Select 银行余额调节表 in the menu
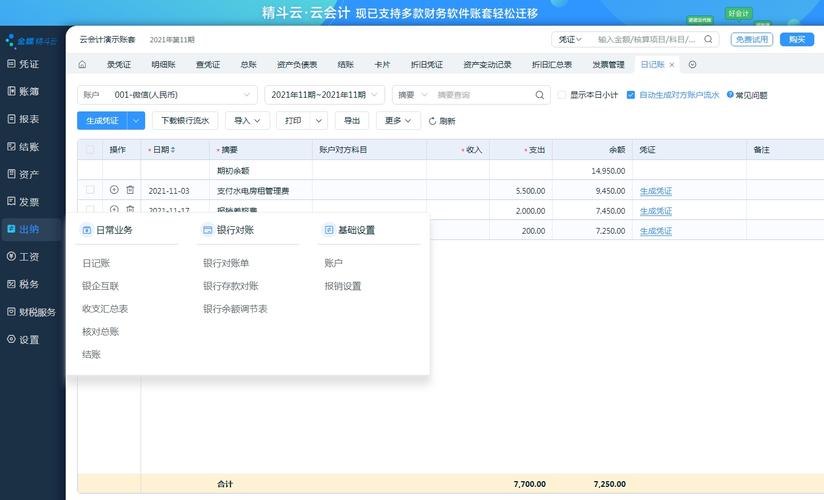The width and height of the screenshot is (824, 500). (235, 309)
